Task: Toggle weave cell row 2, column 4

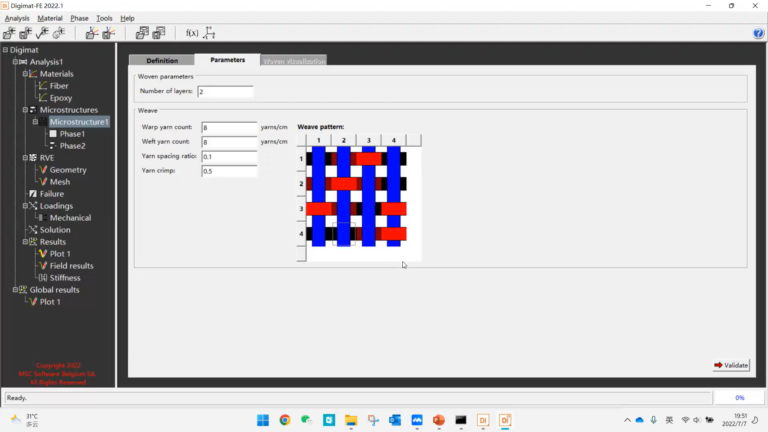Action: [x=394, y=184]
